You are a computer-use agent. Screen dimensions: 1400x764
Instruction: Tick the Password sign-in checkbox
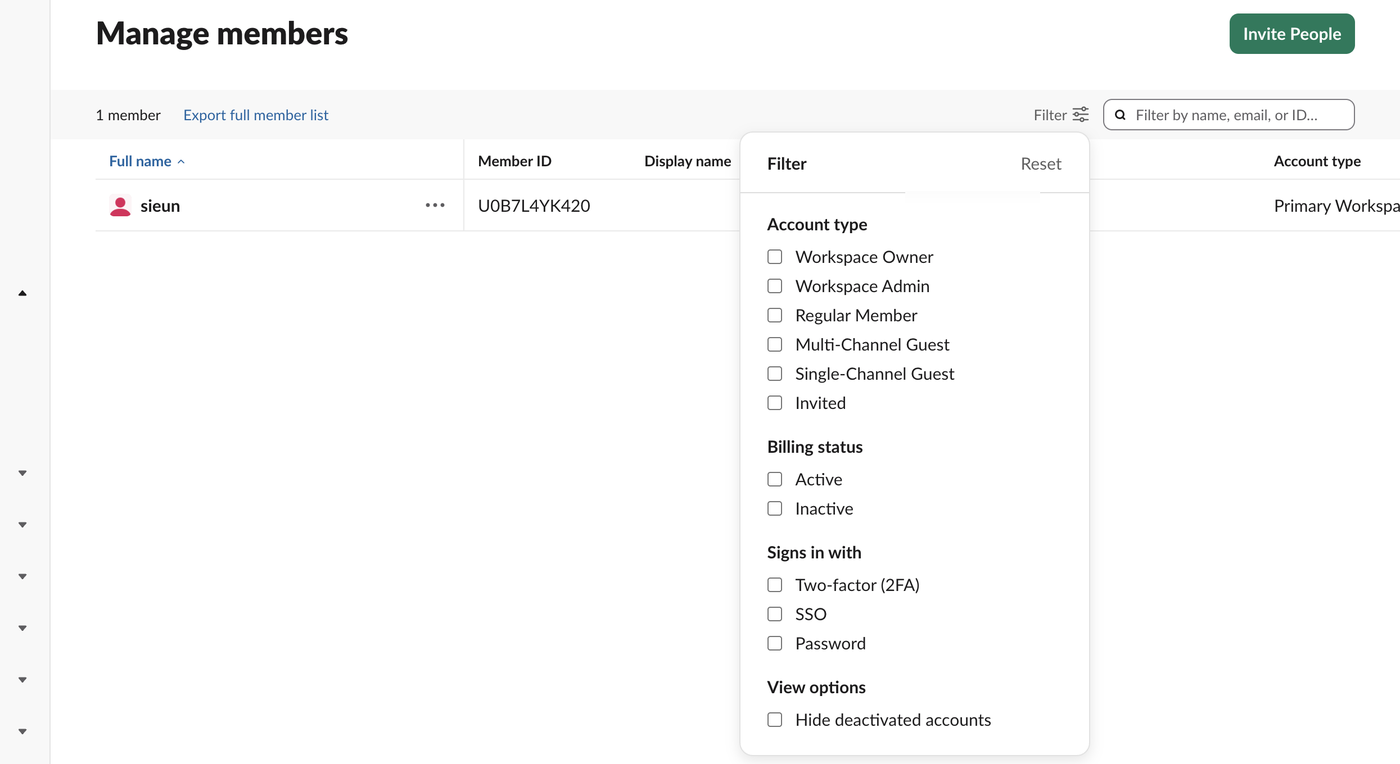(x=775, y=643)
